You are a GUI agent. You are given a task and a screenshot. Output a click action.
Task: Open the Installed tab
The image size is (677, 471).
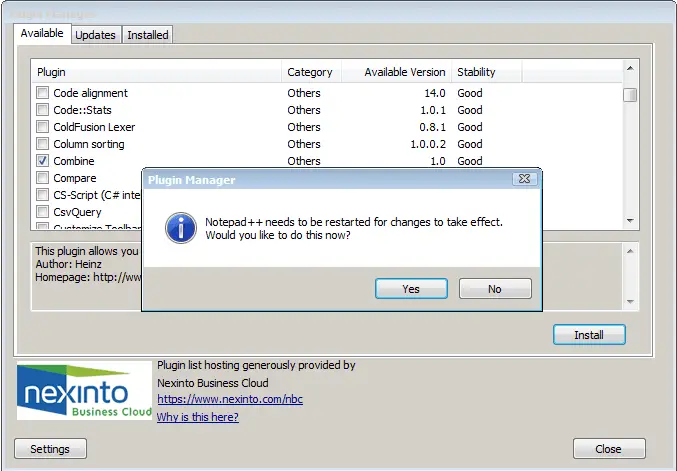[148, 35]
